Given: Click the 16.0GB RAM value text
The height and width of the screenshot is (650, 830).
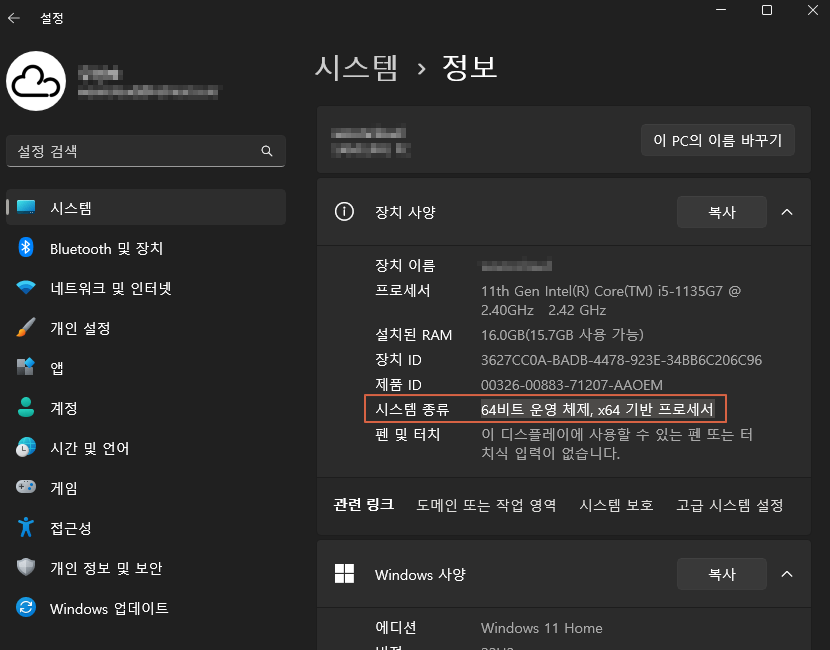Looking at the screenshot, I should tap(562, 335).
